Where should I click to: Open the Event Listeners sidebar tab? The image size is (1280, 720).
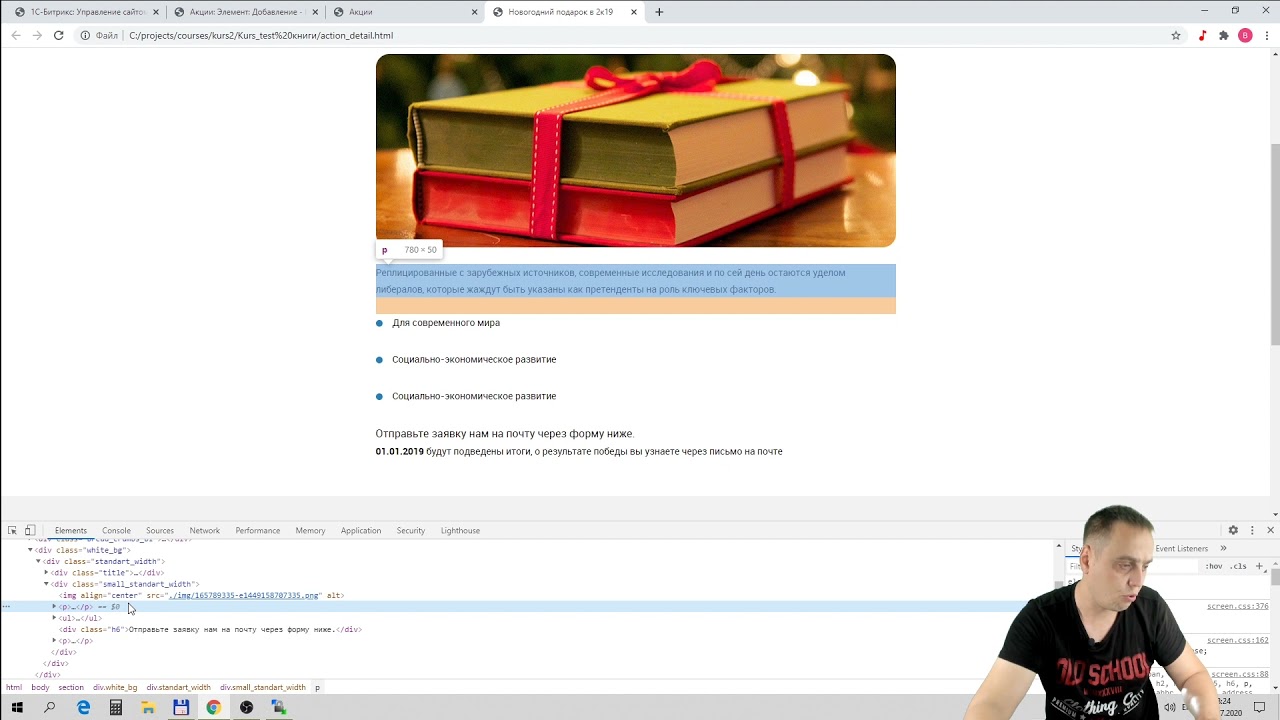(x=1182, y=548)
